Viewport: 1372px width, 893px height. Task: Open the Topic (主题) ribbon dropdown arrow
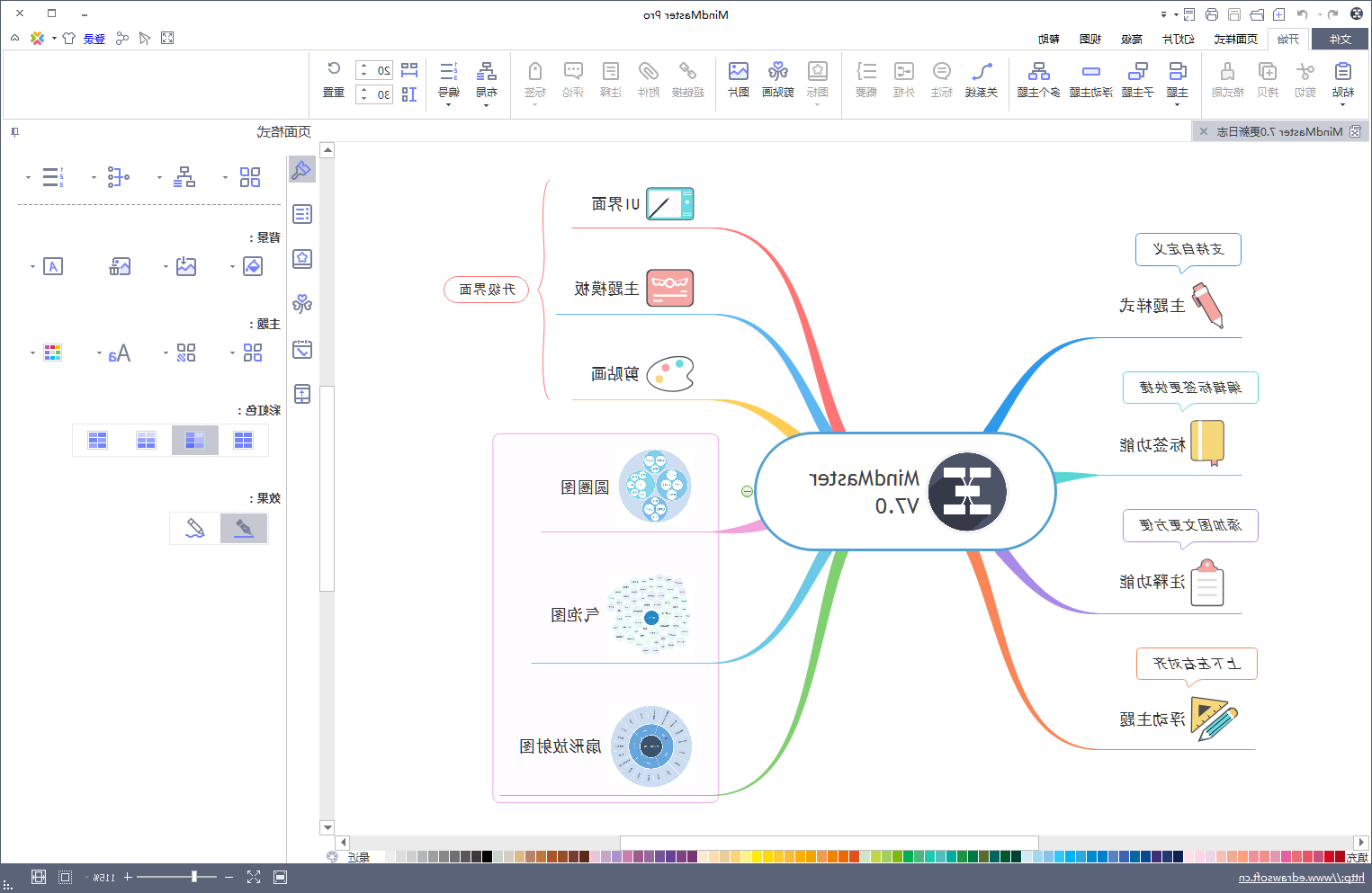pyautogui.click(x=1177, y=105)
